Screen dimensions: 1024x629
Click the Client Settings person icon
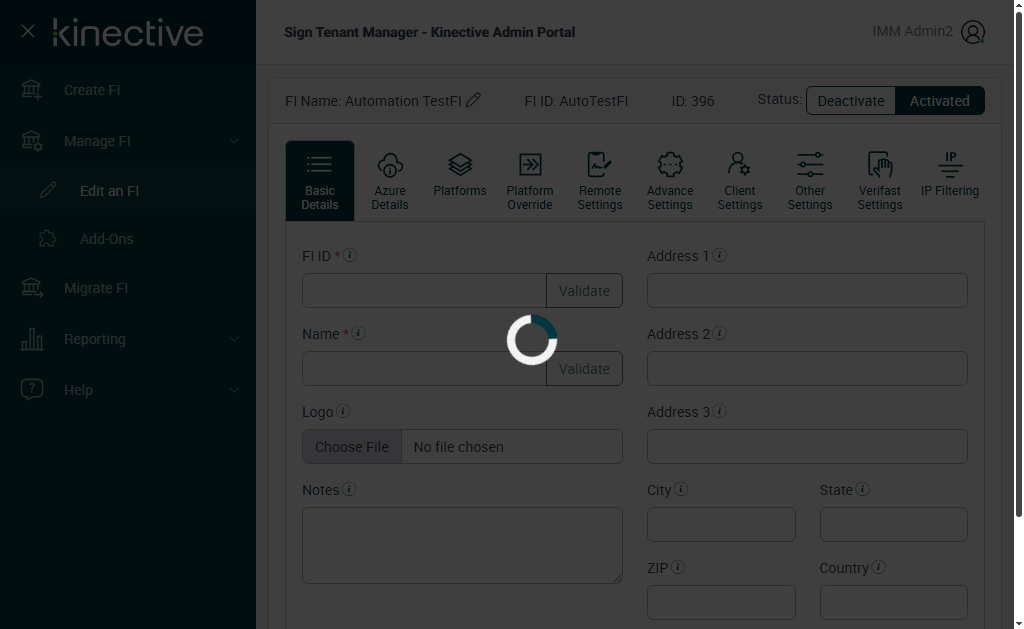(739, 165)
